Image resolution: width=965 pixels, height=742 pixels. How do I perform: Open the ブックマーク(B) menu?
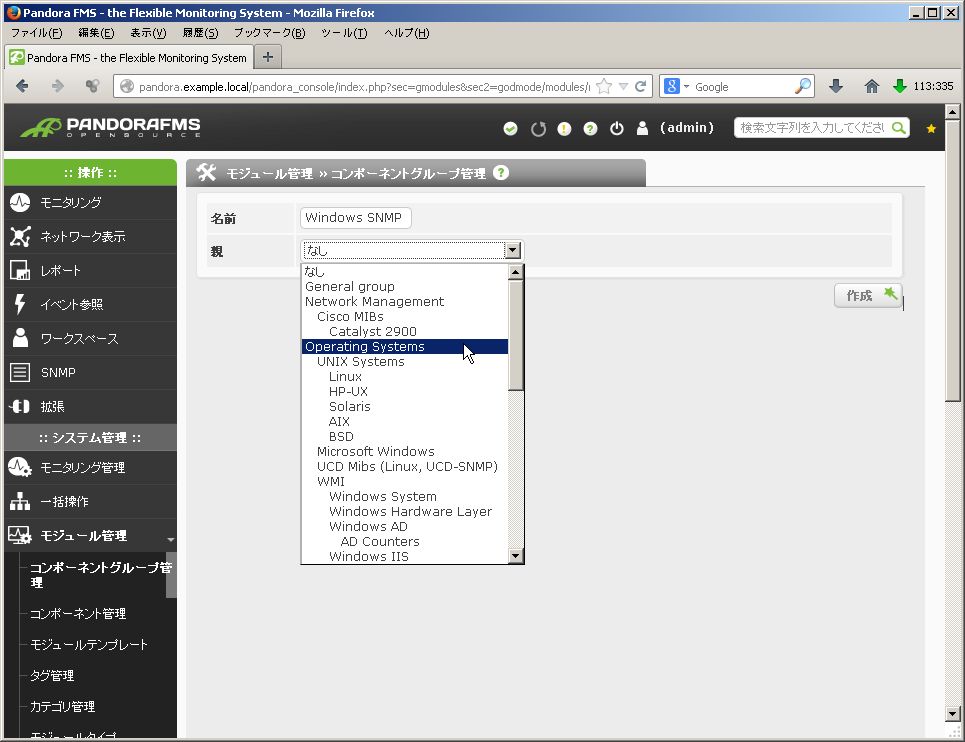[x=270, y=33]
